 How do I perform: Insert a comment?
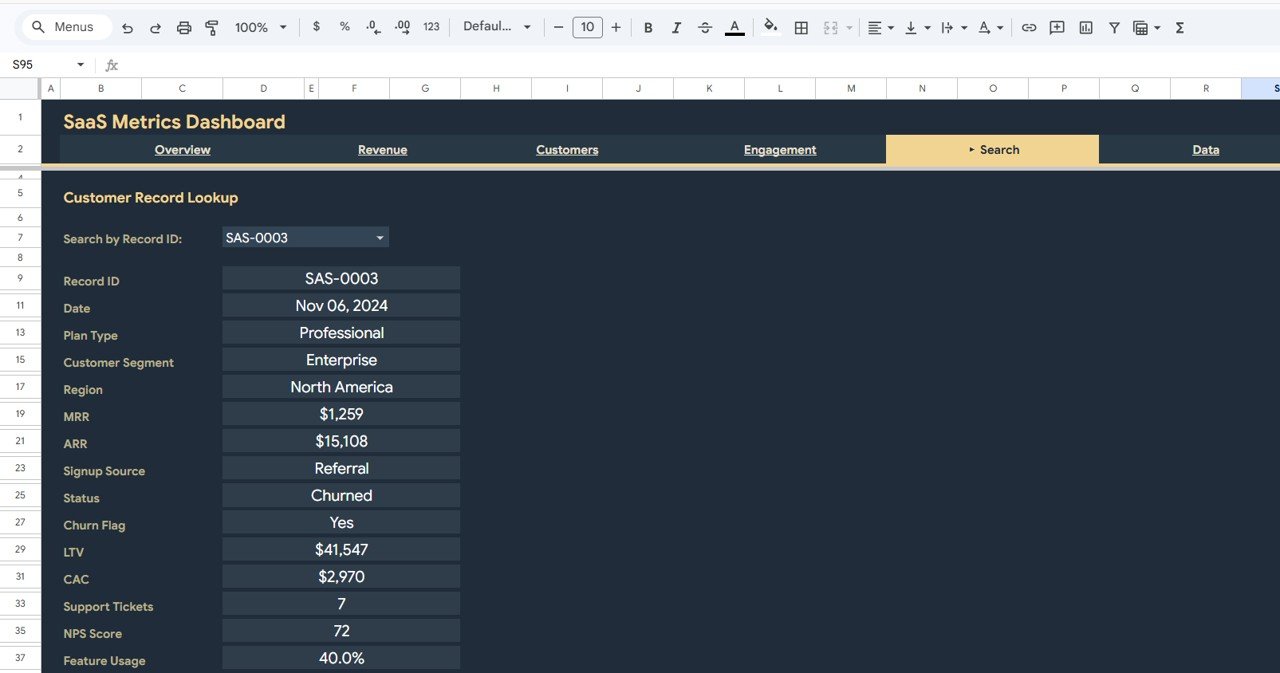pyautogui.click(x=1057, y=27)
